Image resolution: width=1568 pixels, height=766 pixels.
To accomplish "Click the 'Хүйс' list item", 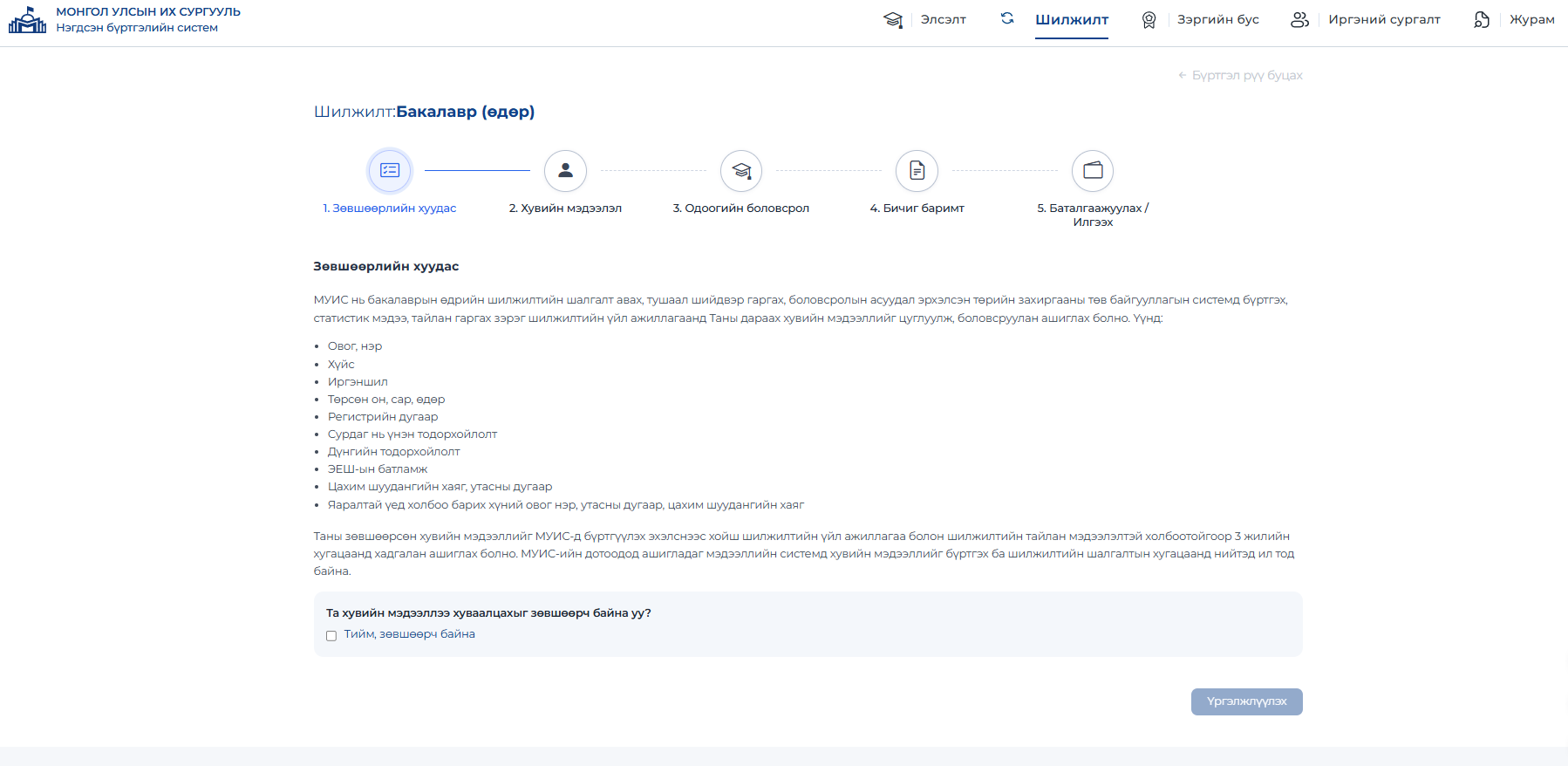I will [341, 365].
